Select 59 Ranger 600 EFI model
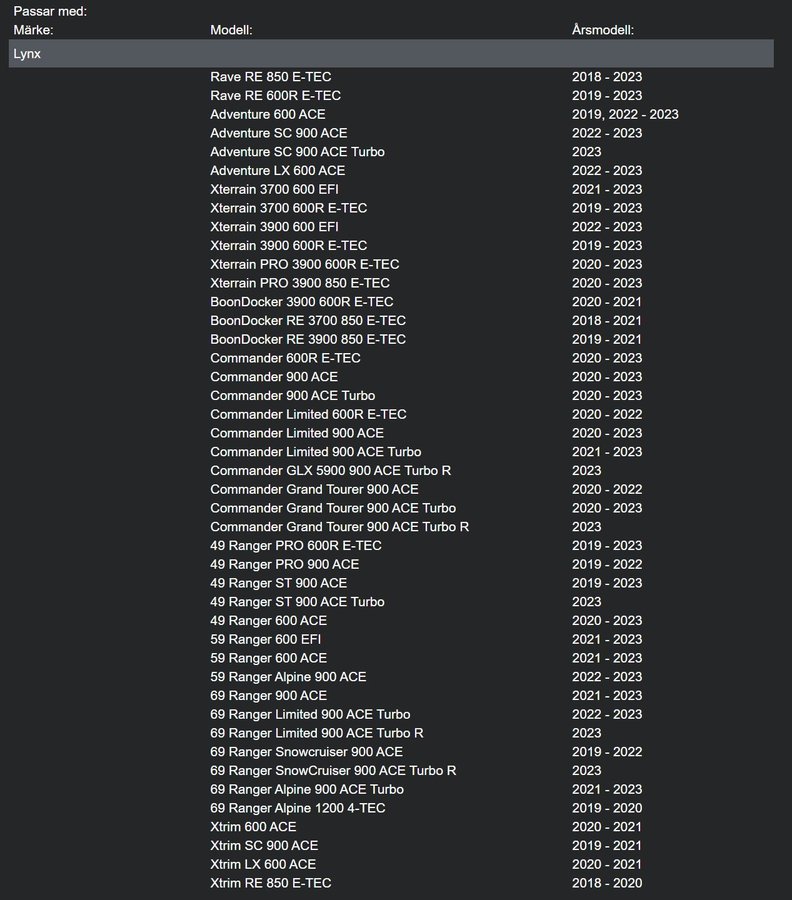The image size is (792, 900). point(265,639)
